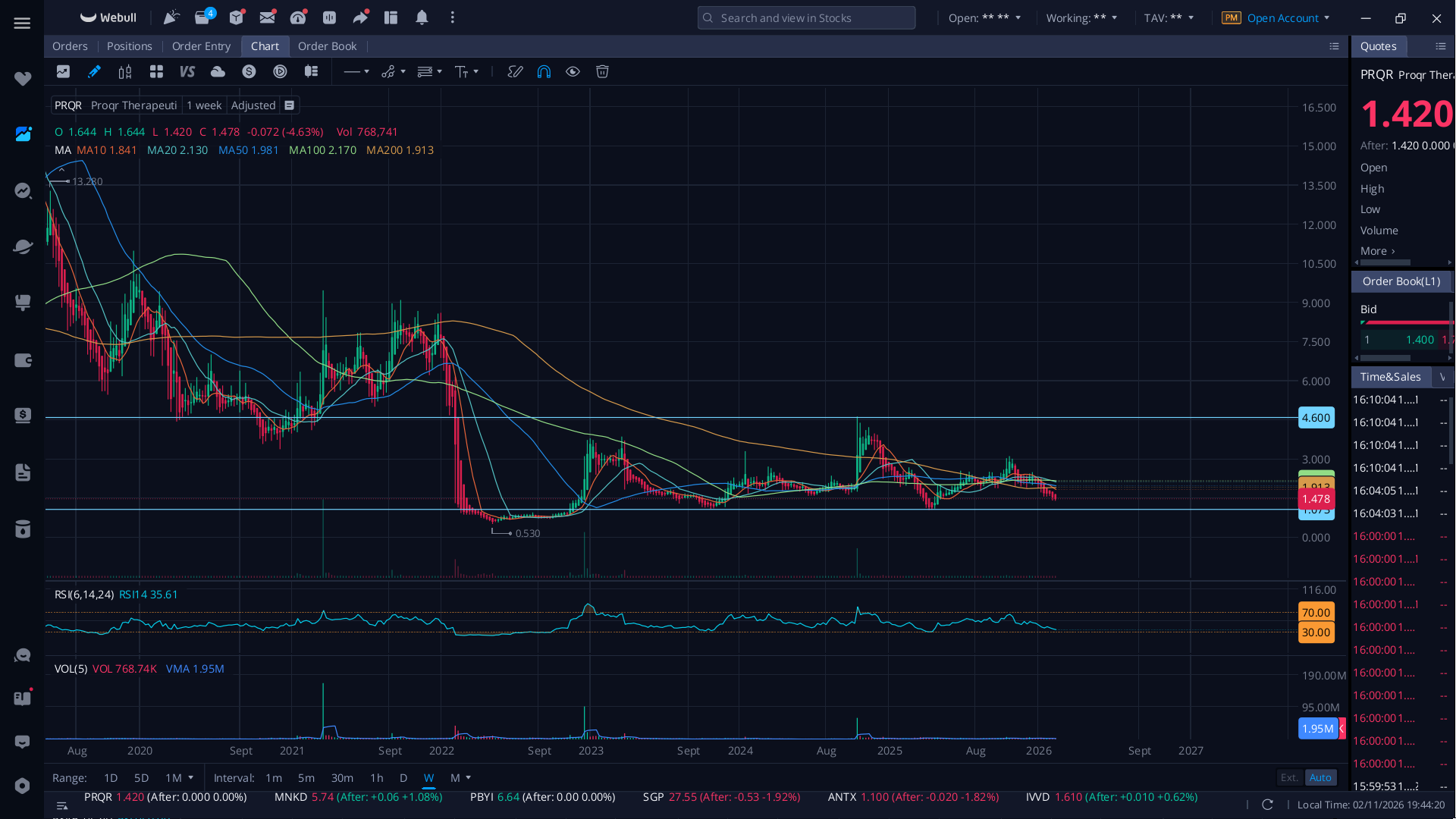Click the dollar sign chart icon
Image resolution: width=1456 pixels, height=819 pixels.
point(249,71)
